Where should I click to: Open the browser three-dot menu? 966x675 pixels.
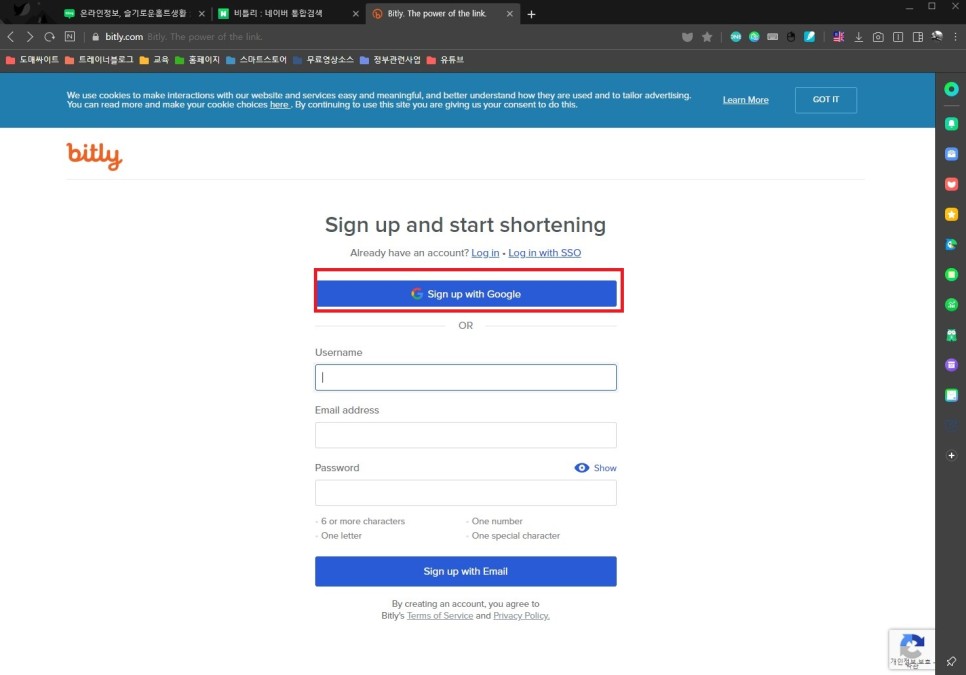tap(956, 37)
